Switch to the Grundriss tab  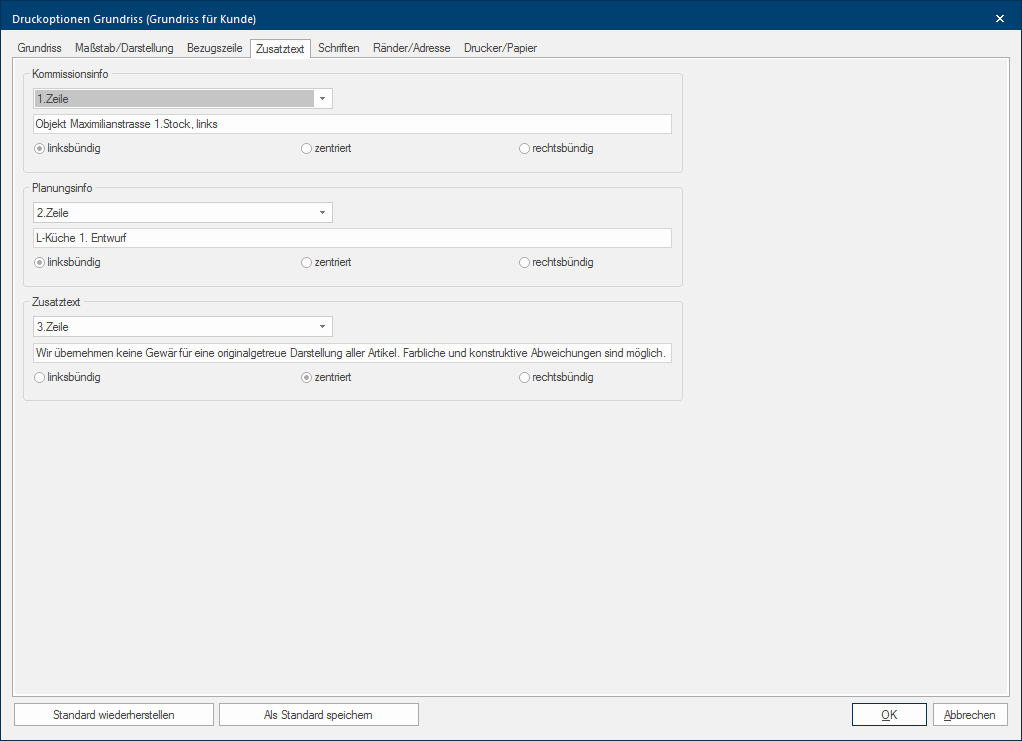pos(40,48)
